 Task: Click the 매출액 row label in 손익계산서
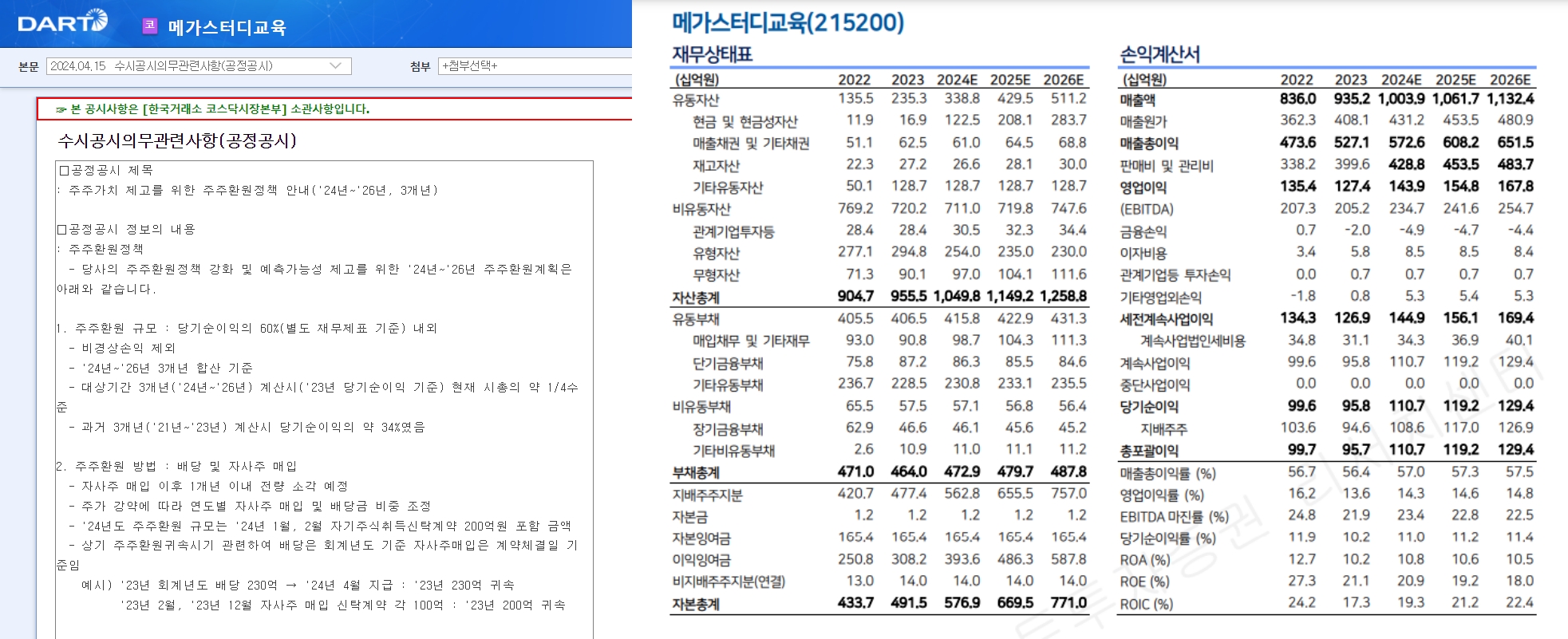[x=1137, y=100]
